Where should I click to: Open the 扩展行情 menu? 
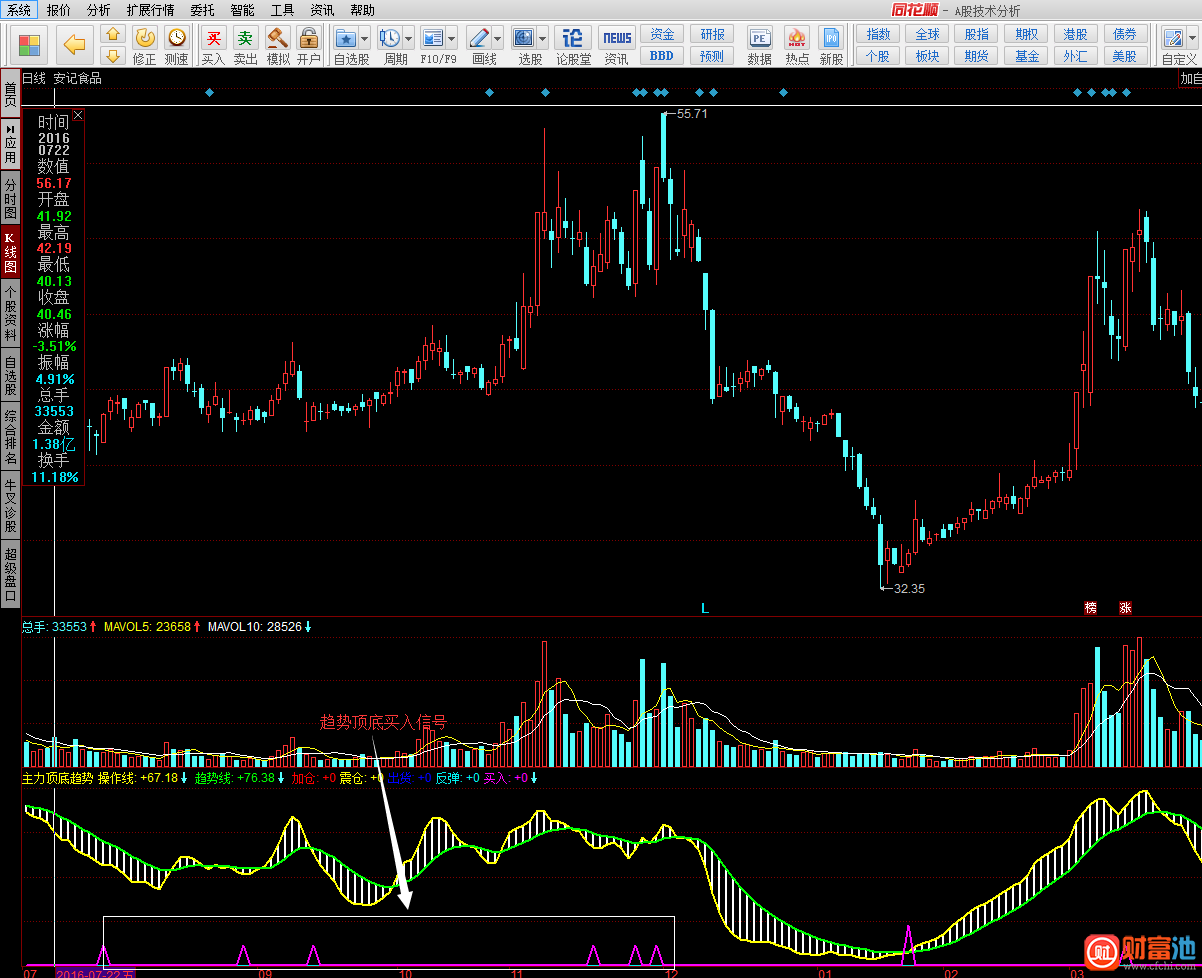151,10
